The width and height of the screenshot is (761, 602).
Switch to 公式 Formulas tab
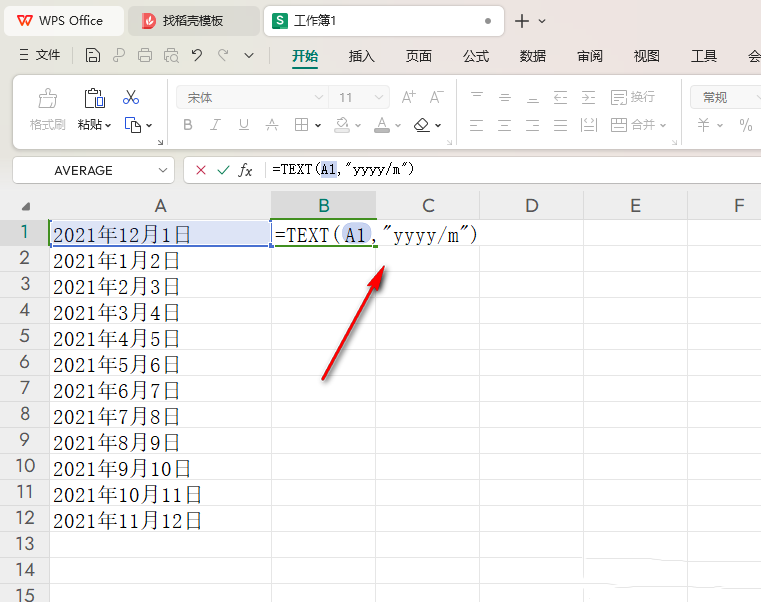476,56
